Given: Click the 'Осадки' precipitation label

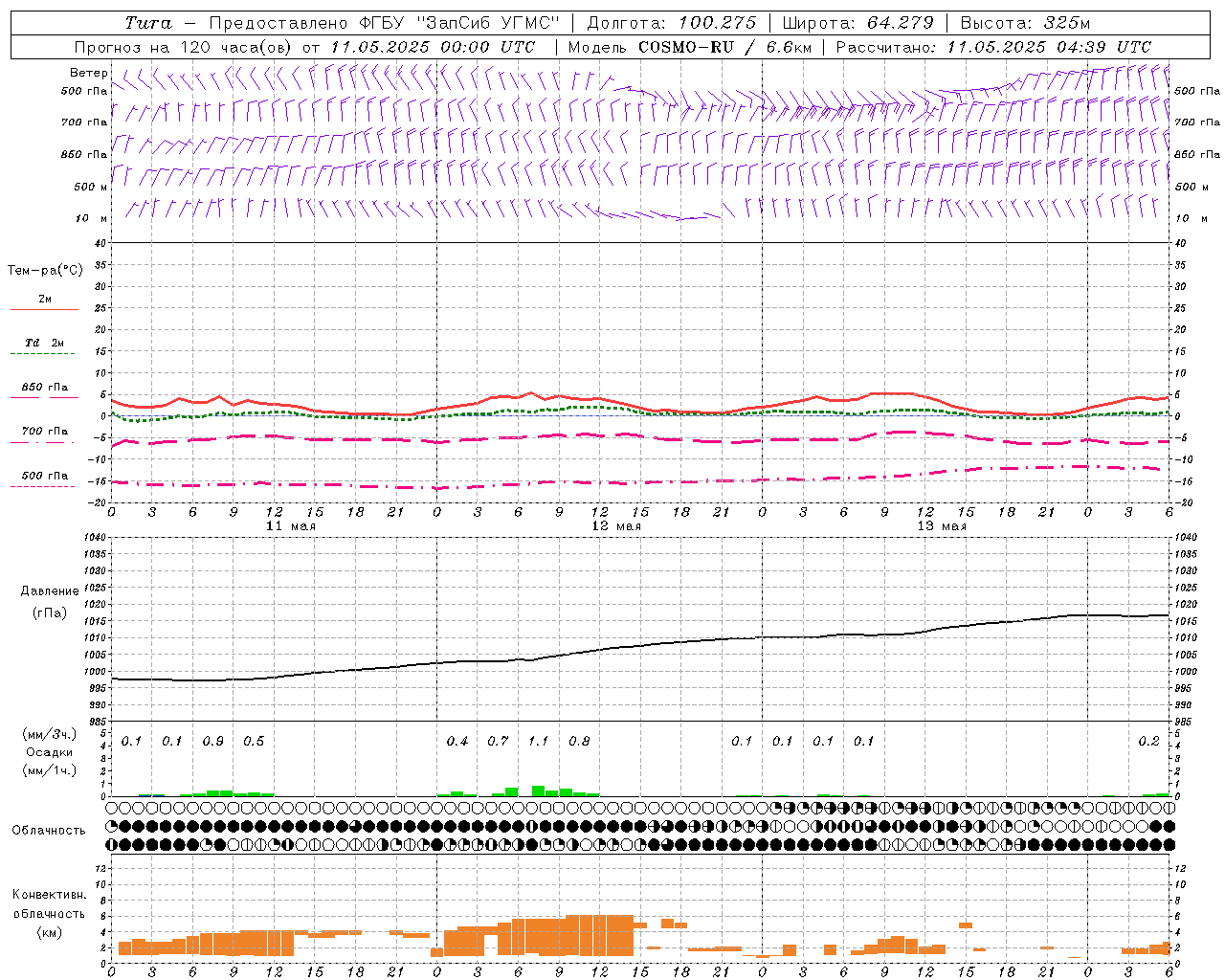Looking at the screenshot, I should (50, 752).
